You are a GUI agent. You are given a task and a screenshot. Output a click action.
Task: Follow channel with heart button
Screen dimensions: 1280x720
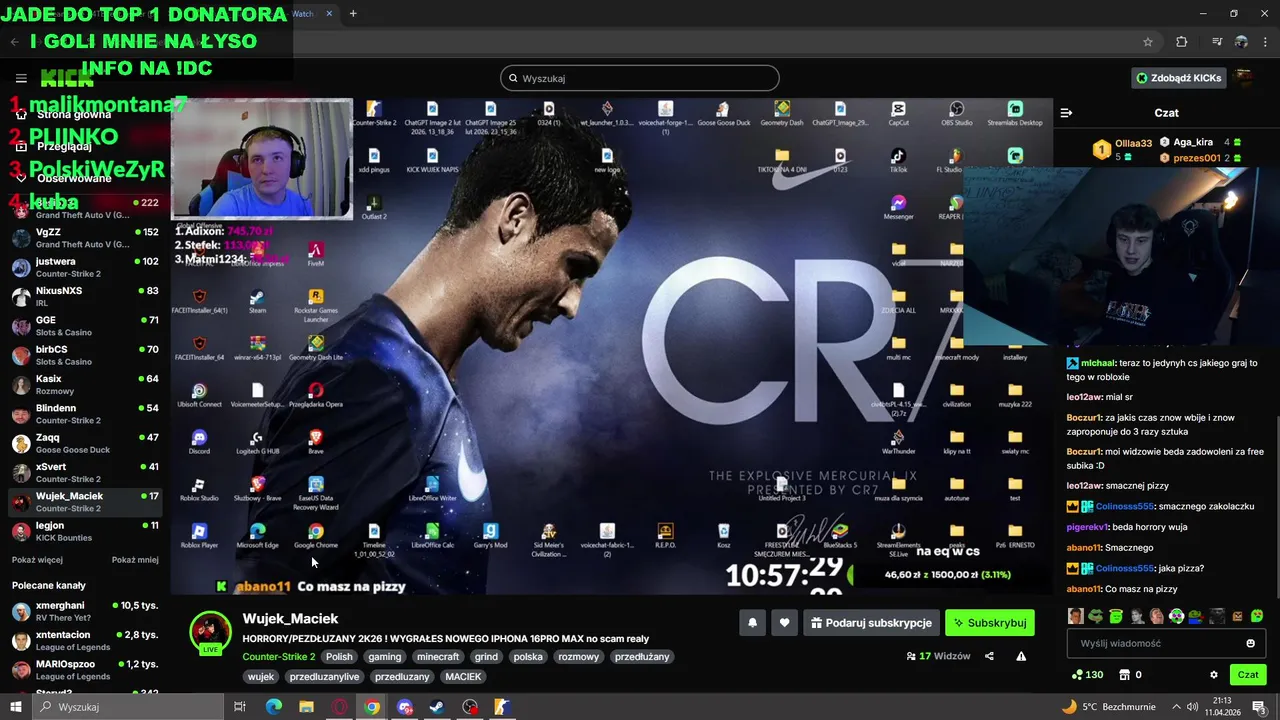coord(784,623)
